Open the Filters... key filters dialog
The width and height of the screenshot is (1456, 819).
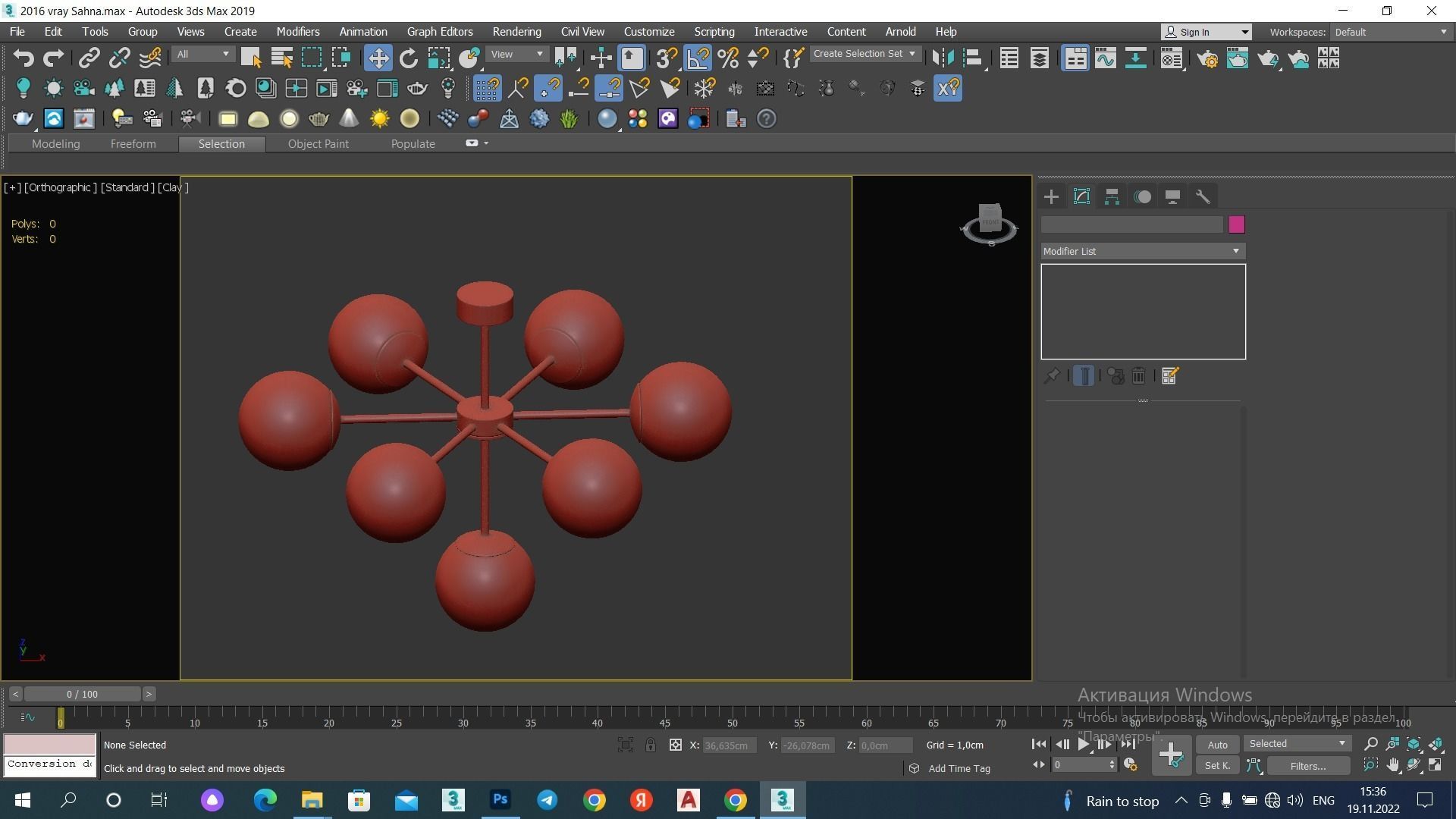pos(1307,766)
